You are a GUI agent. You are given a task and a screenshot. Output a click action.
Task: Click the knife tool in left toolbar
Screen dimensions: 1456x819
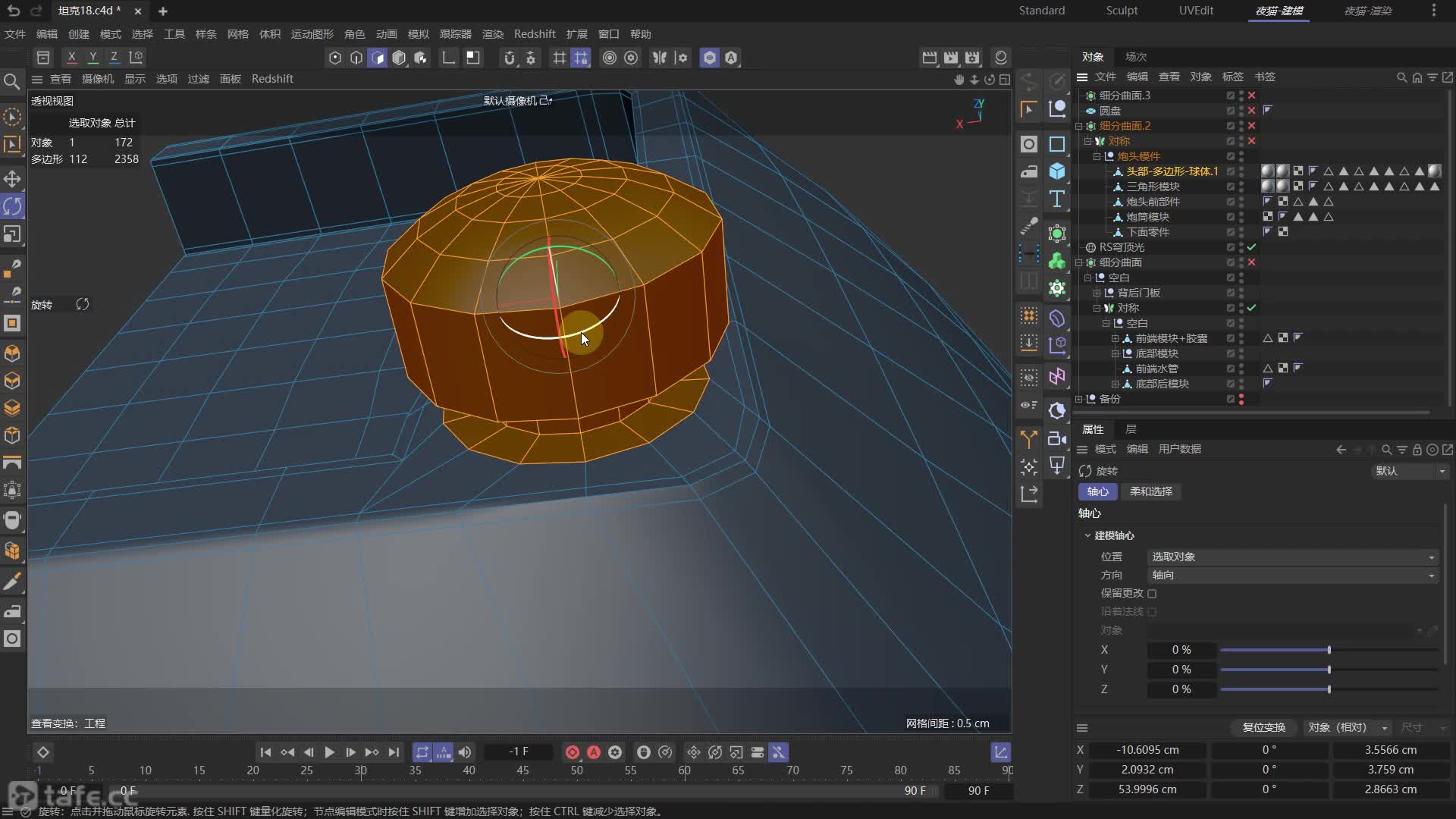tap(12, 582)
